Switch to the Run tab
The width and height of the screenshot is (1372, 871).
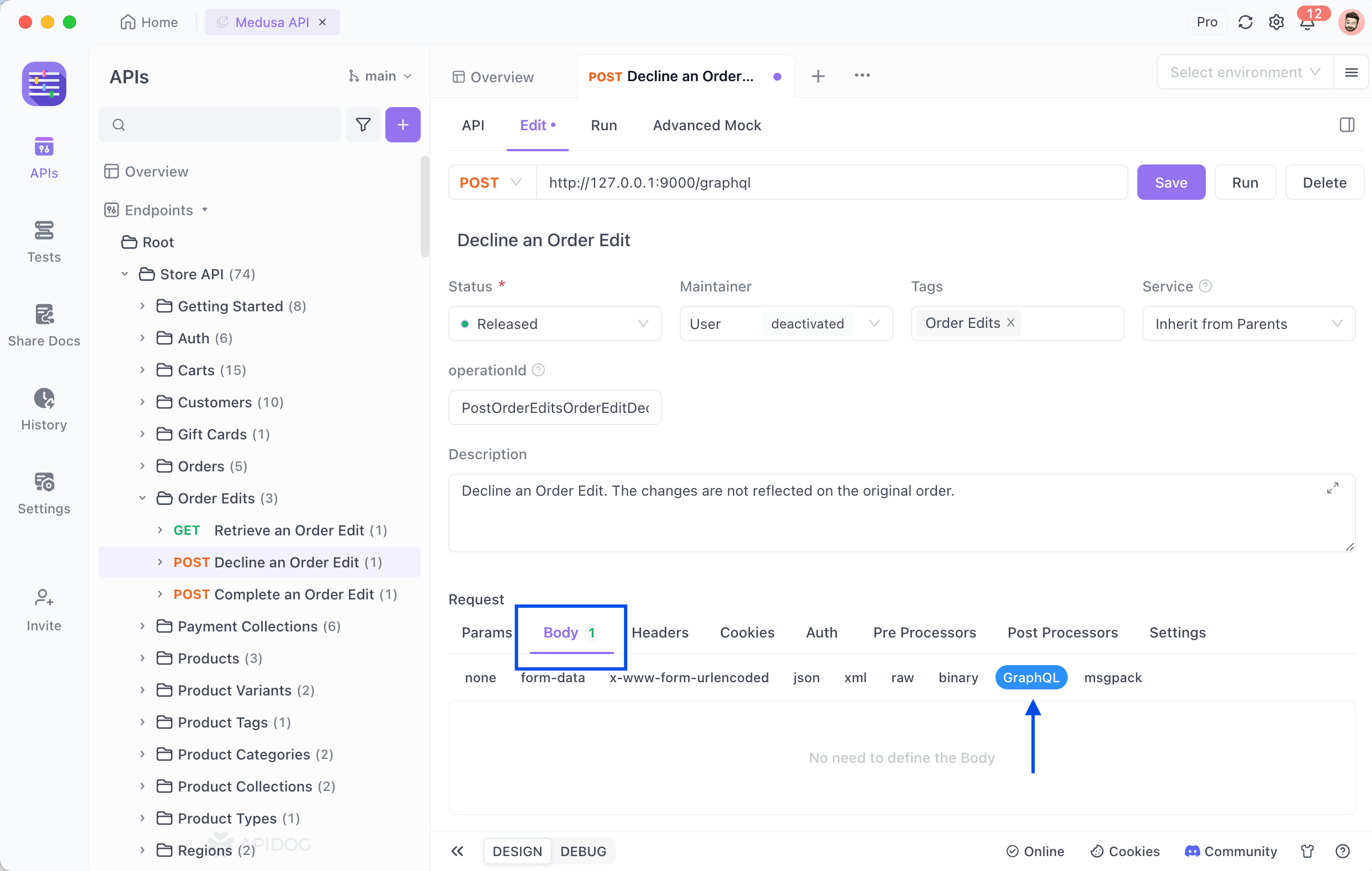coord(604,125)
